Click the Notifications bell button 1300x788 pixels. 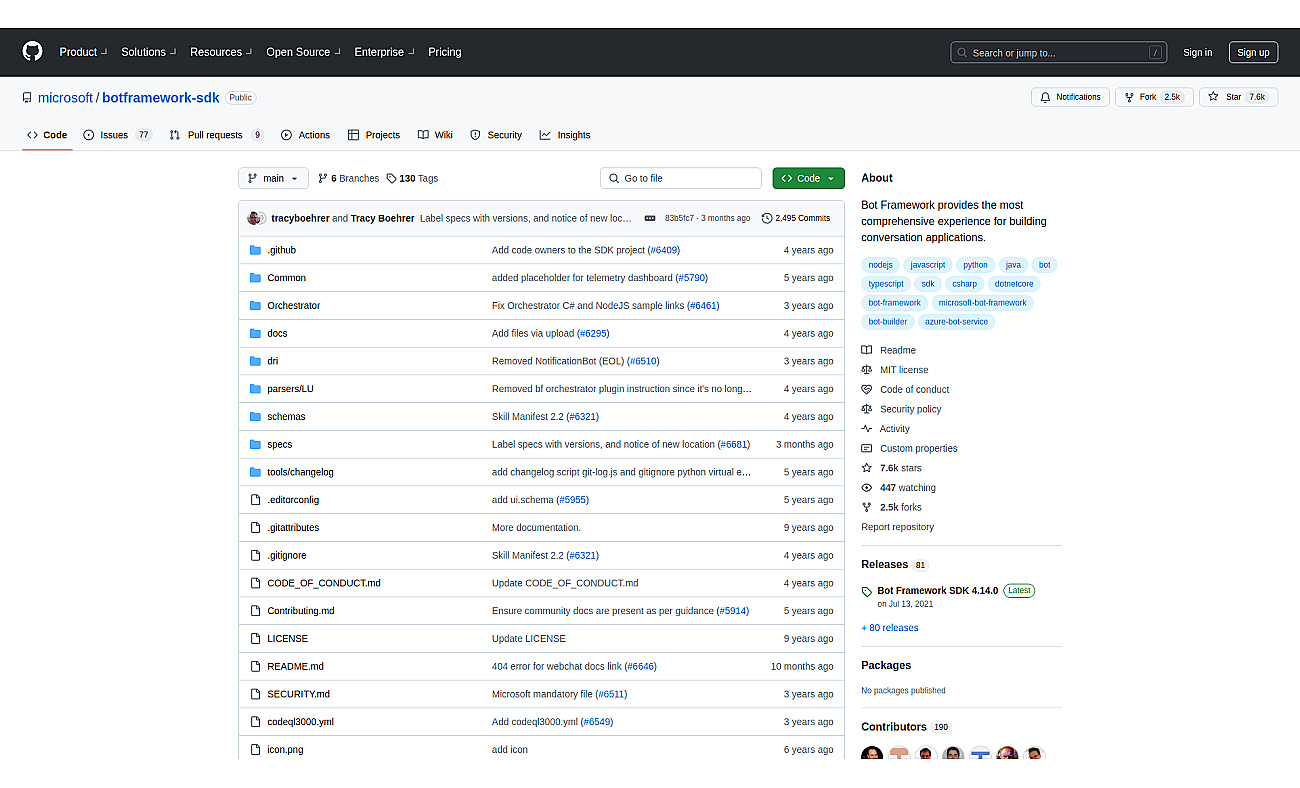pos(1070,97)
